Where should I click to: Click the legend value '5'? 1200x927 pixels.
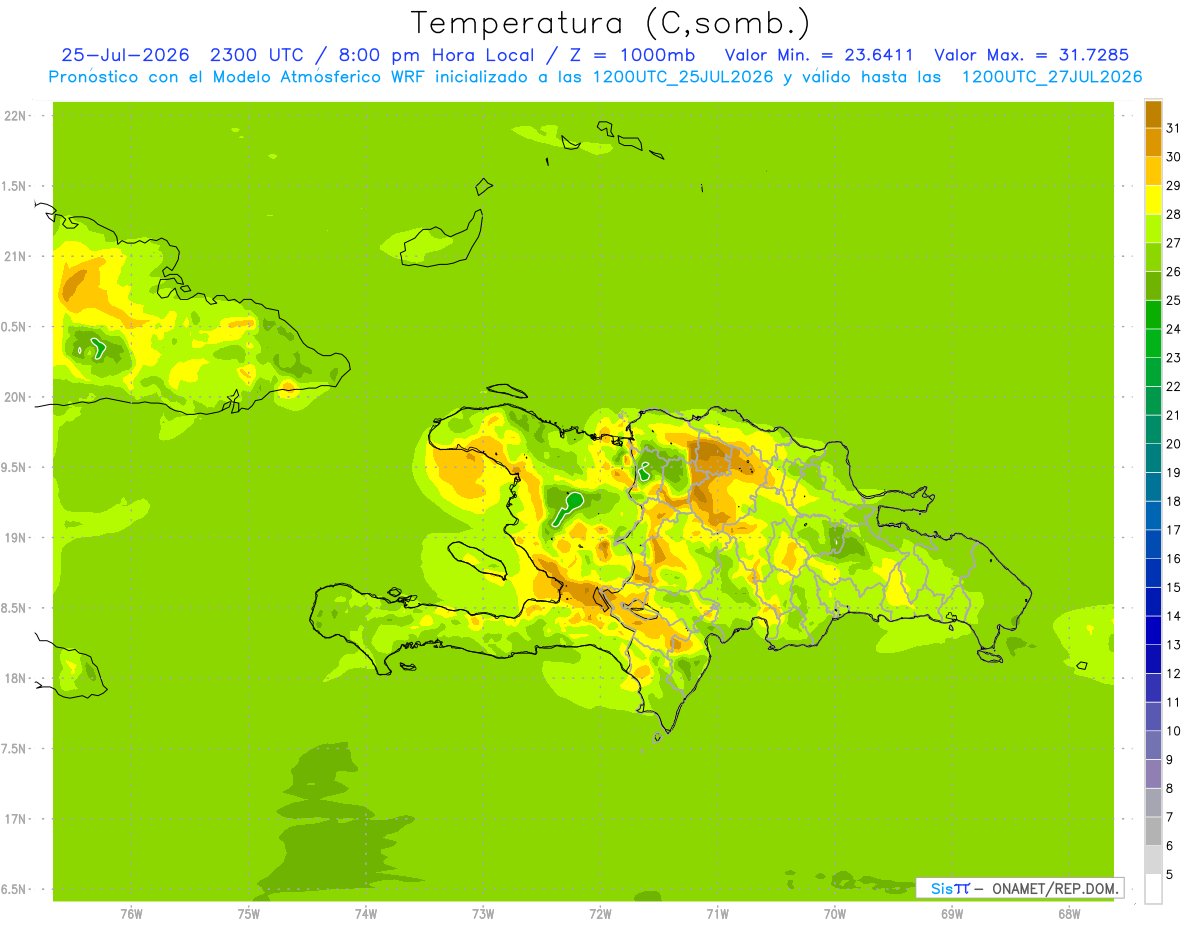[1170, 875]
